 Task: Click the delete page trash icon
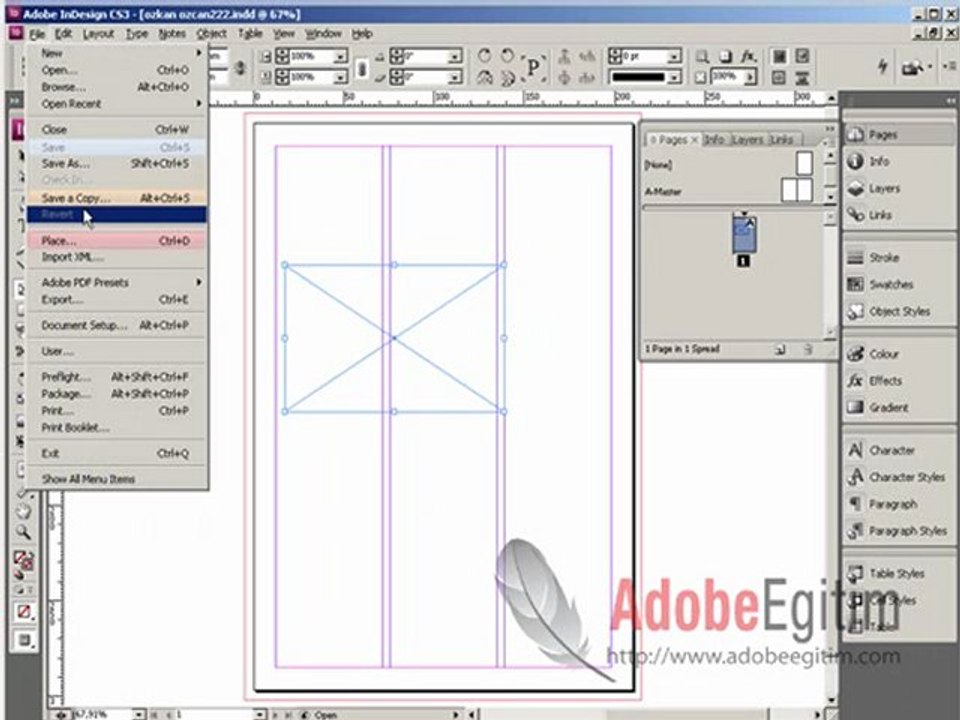coord(808,350)
